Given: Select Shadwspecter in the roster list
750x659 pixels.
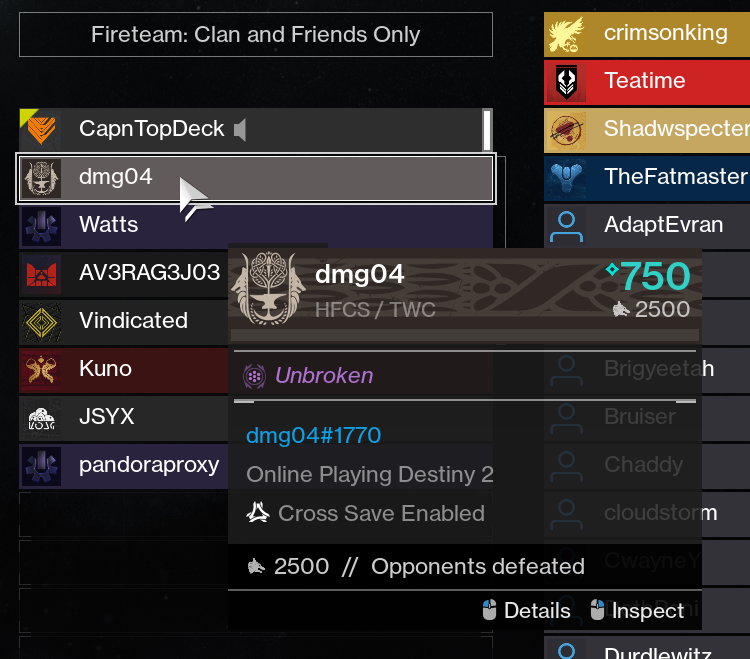Looking at the screenshot, I should [647, 130].
